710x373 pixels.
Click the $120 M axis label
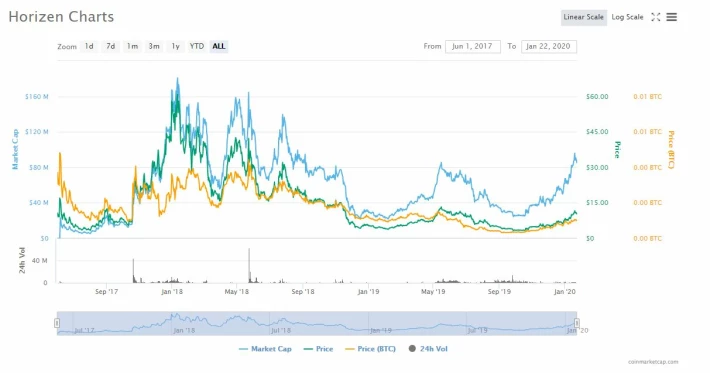37,132
